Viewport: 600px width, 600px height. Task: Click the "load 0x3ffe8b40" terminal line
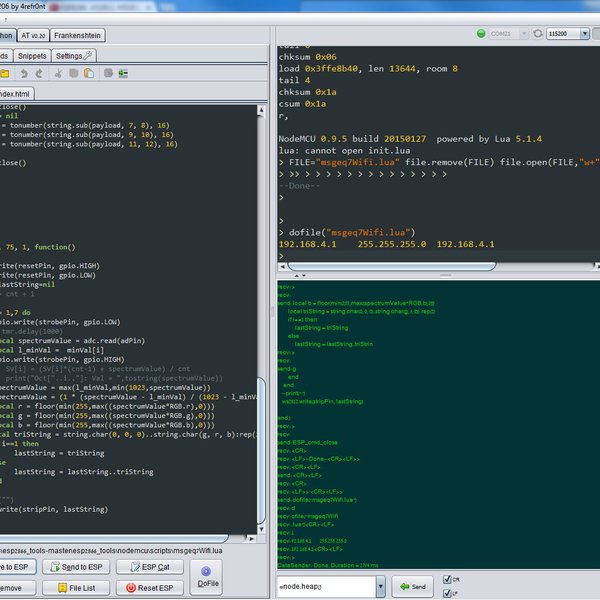point(368,68)
